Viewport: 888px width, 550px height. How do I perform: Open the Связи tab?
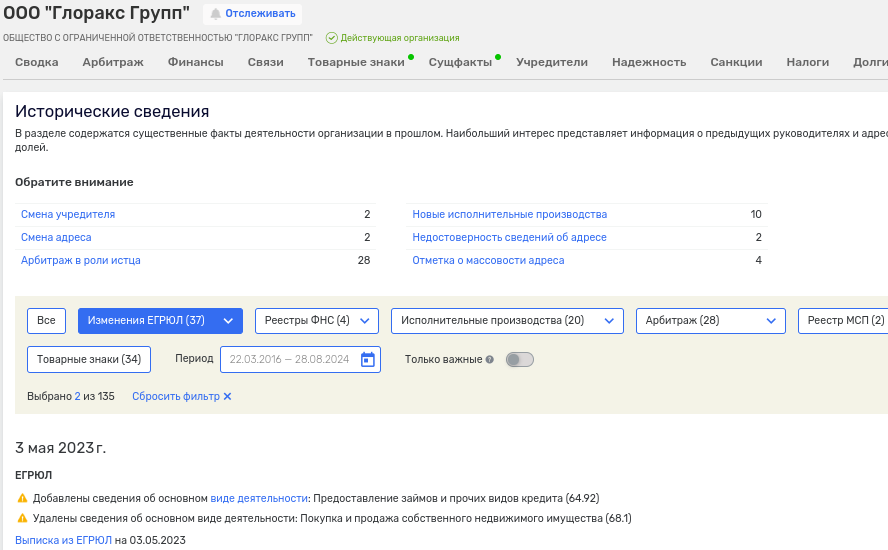click(x=266, y=62)
